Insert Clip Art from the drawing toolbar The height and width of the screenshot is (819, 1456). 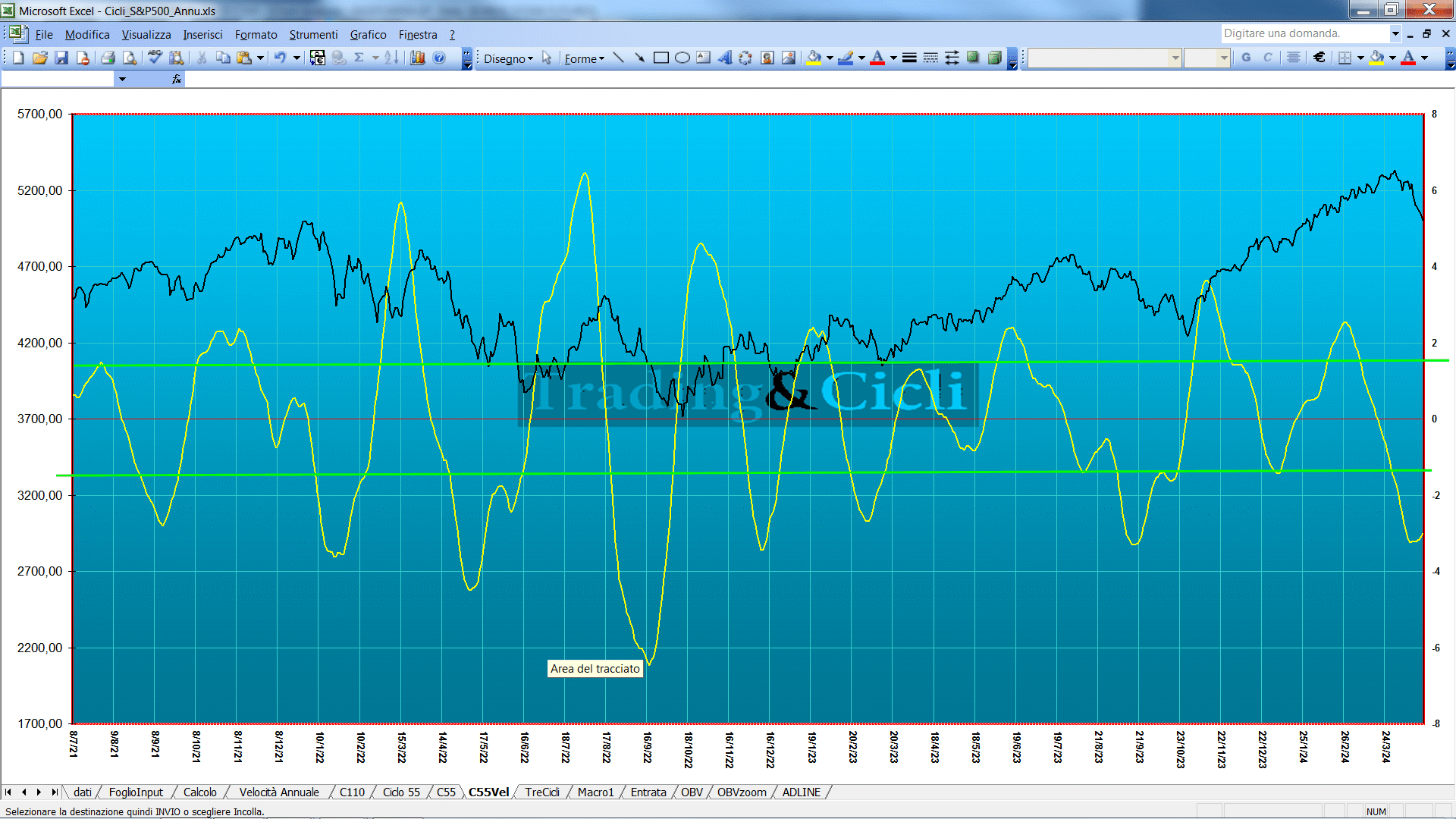point(767,58)
